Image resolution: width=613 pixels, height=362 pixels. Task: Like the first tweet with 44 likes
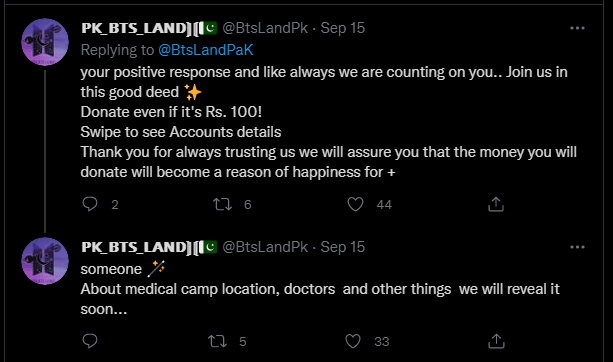coord(355,204)
